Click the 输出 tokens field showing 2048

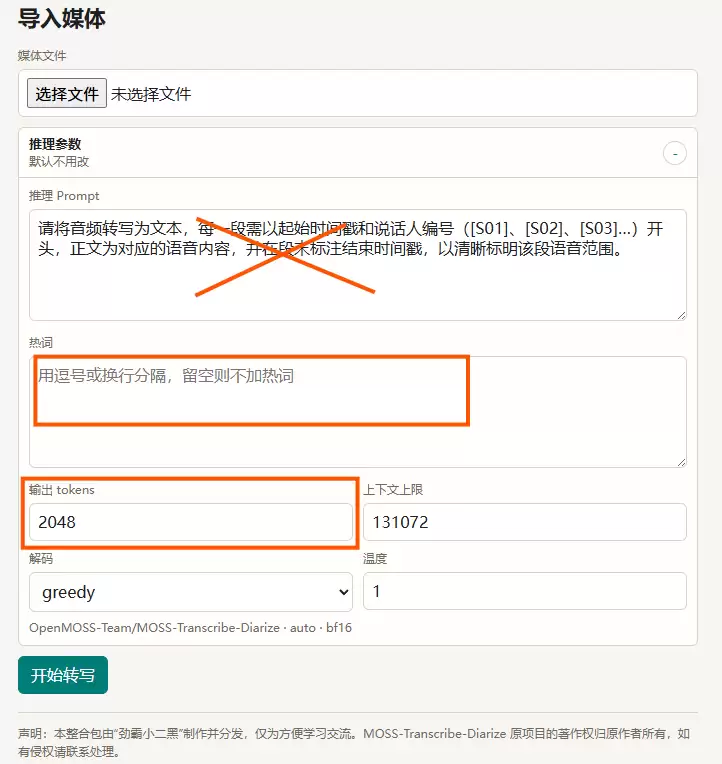point(190,522)
